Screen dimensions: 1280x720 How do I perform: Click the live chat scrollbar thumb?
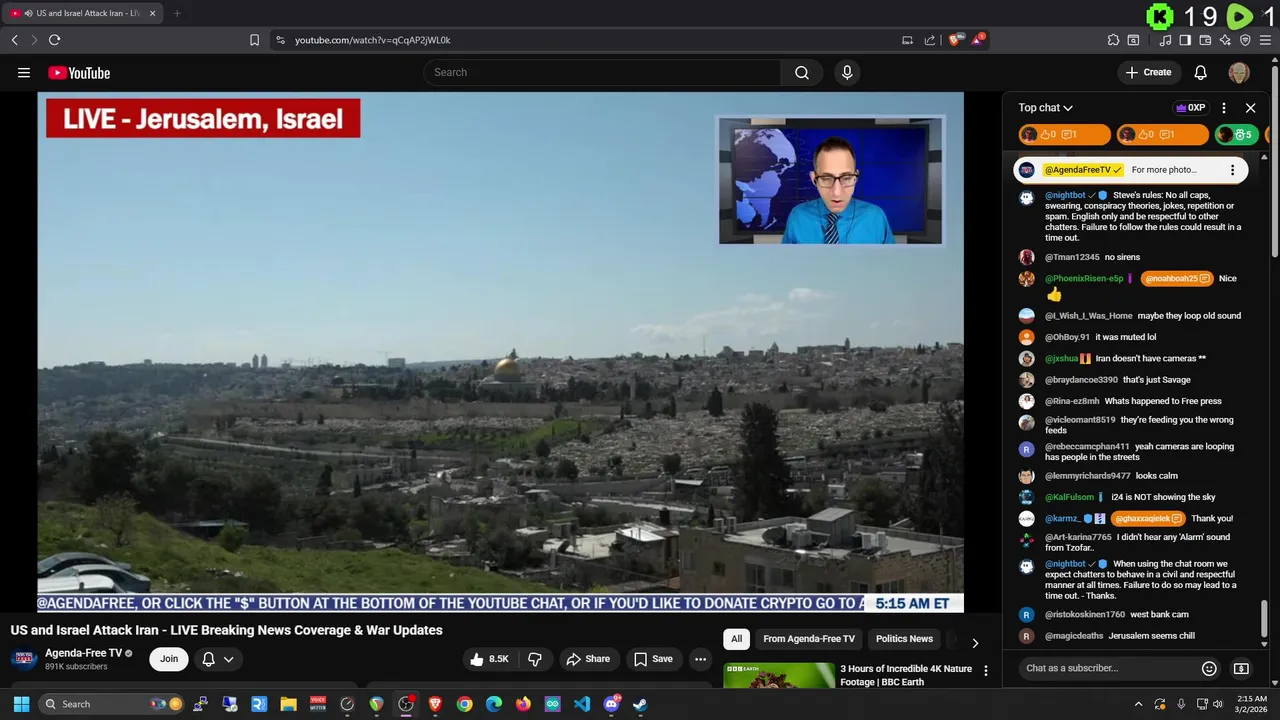[x=1264, y=619]
